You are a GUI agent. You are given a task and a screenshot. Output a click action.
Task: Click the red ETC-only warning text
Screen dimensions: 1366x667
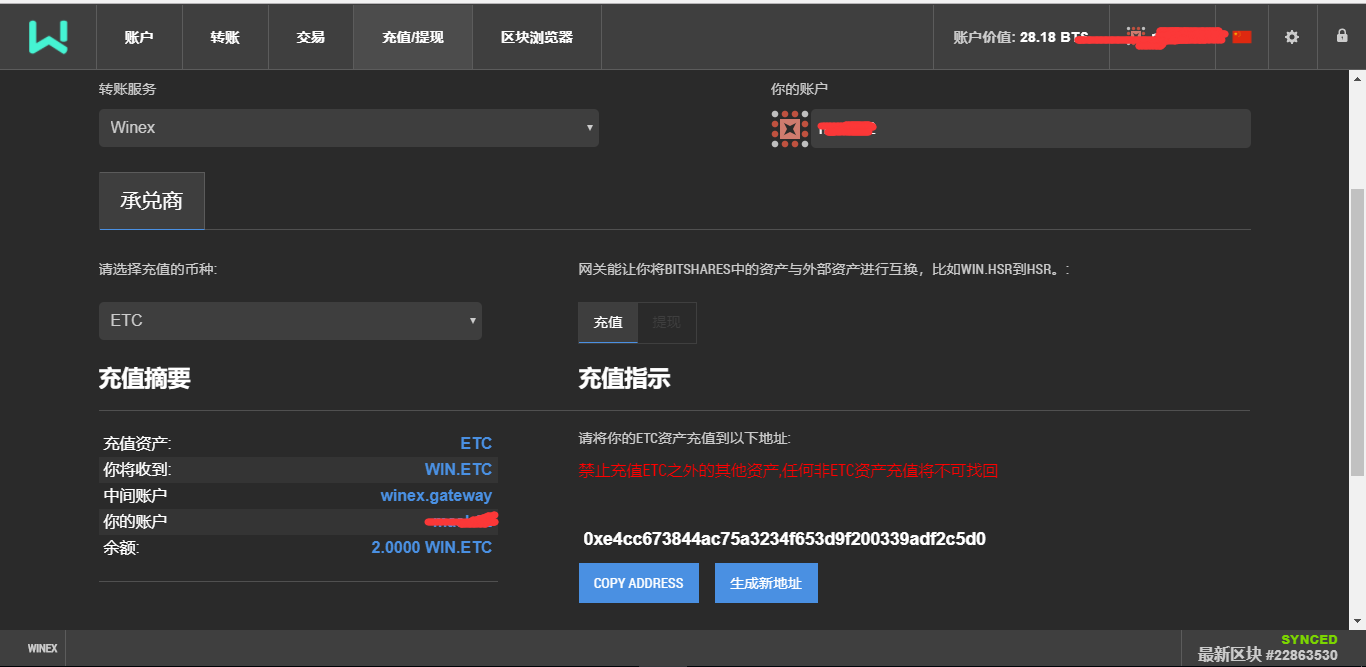788,471
